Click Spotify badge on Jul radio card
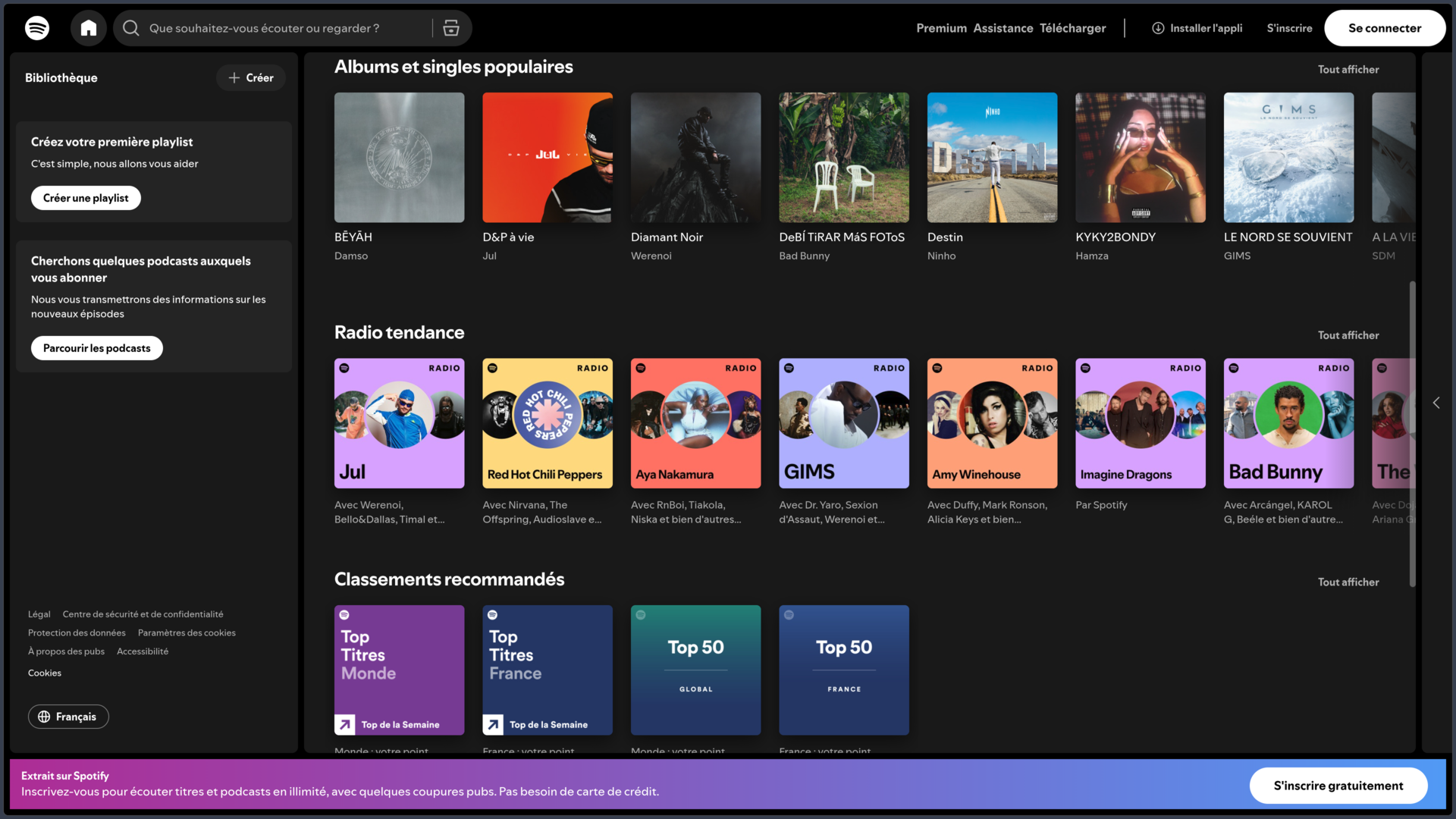 344,368
